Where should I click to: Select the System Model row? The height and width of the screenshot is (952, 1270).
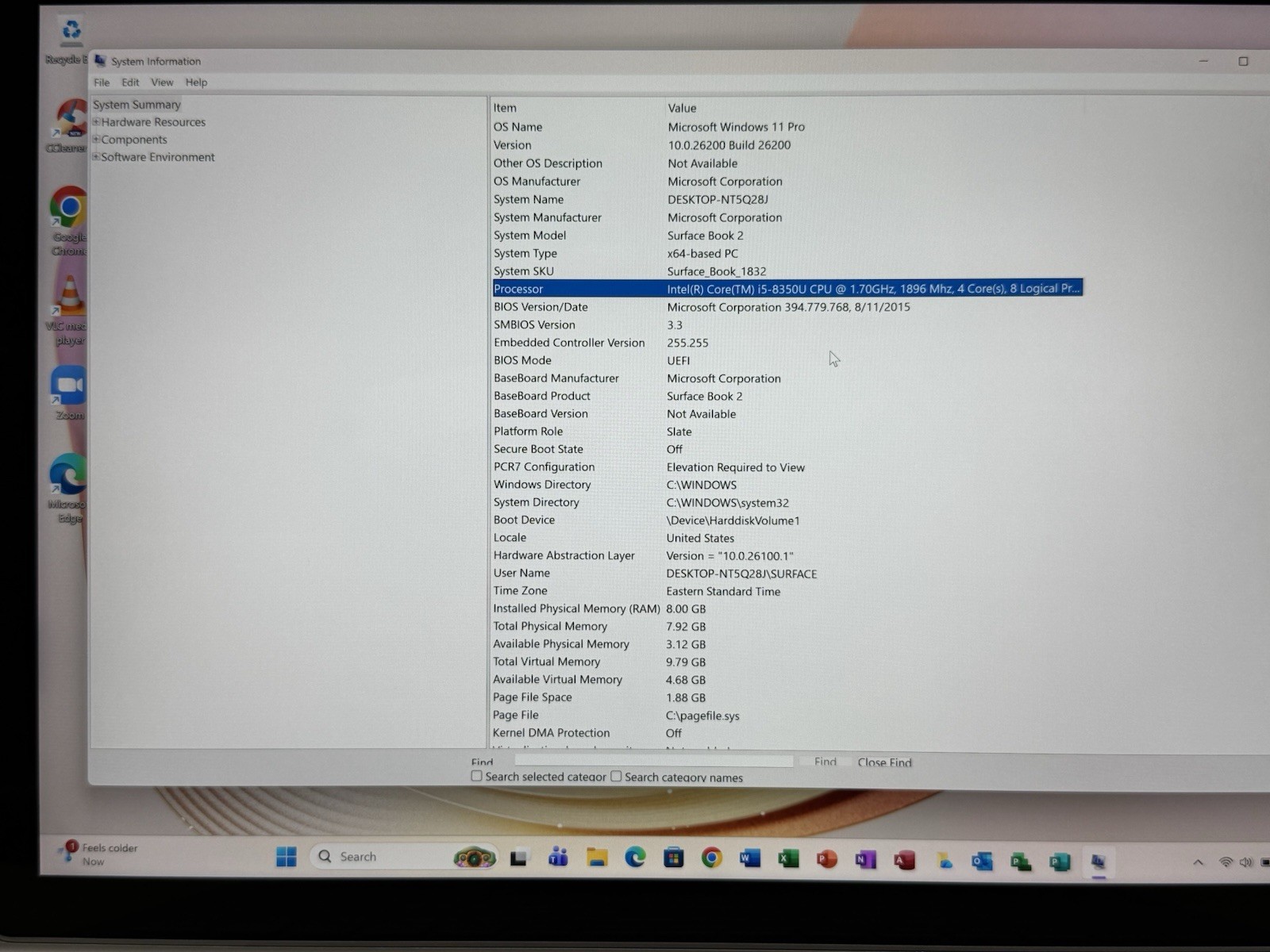(x=787, y=236)
